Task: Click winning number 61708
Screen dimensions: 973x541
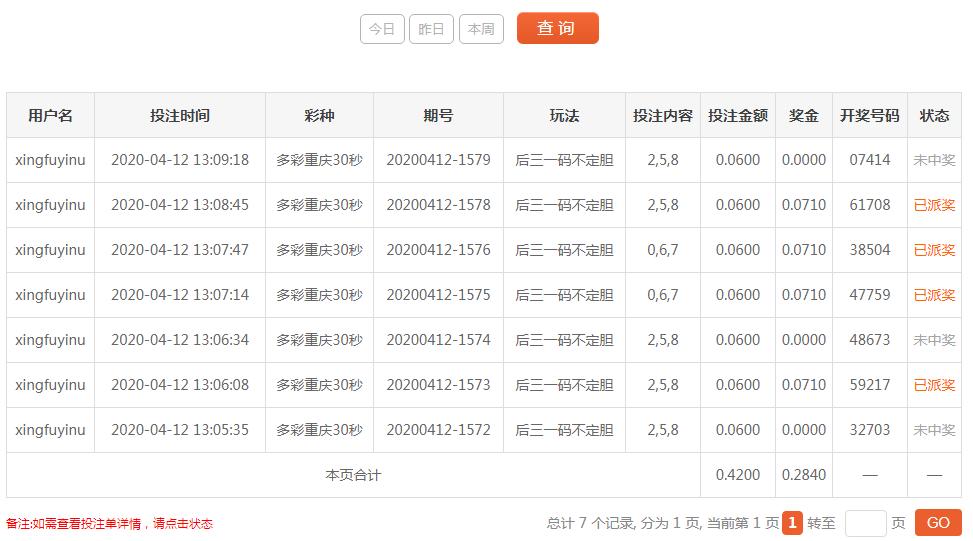Action: click(x=869, y=205)
